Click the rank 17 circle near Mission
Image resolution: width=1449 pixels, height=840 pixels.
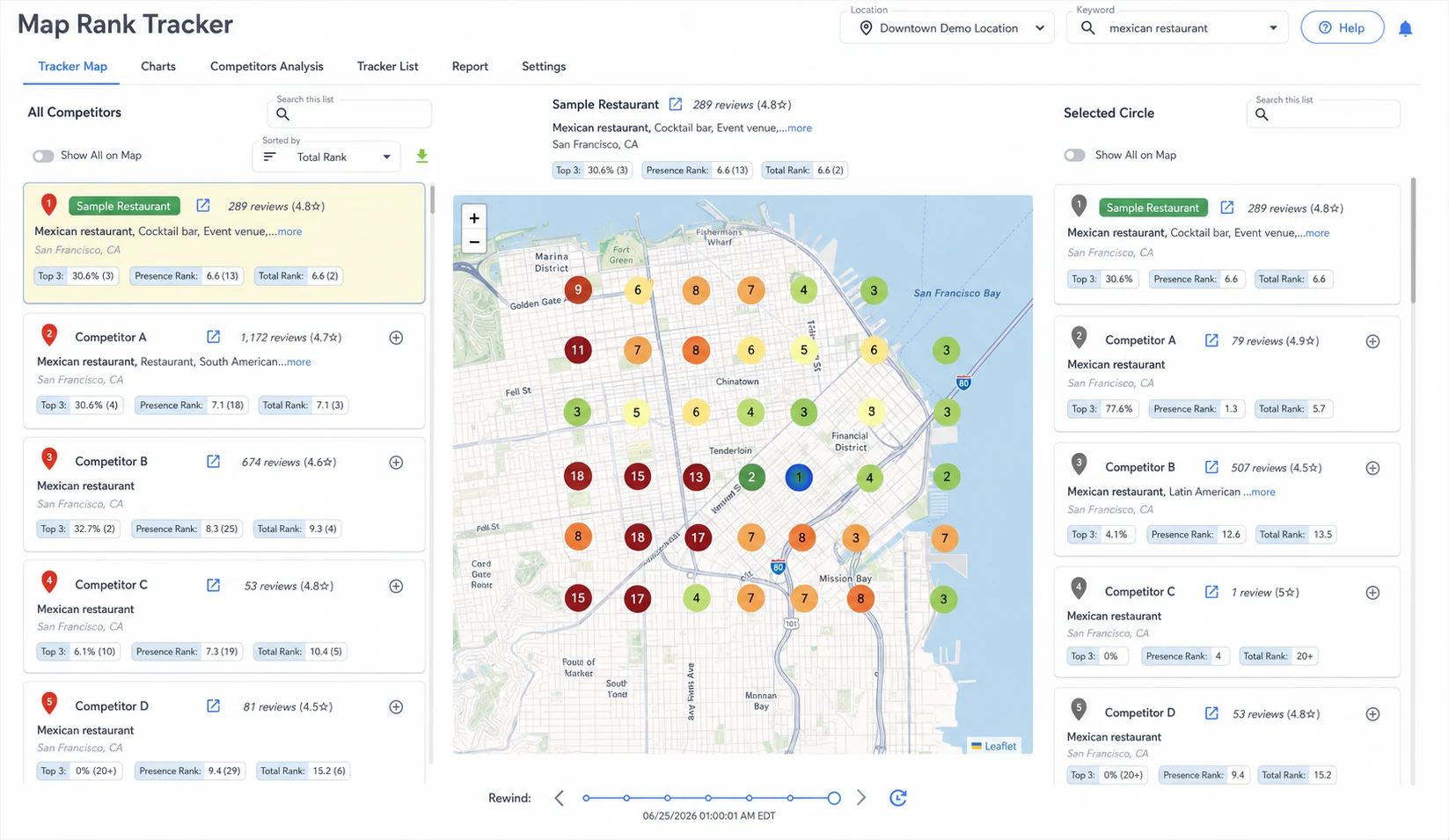click(698, 537)
